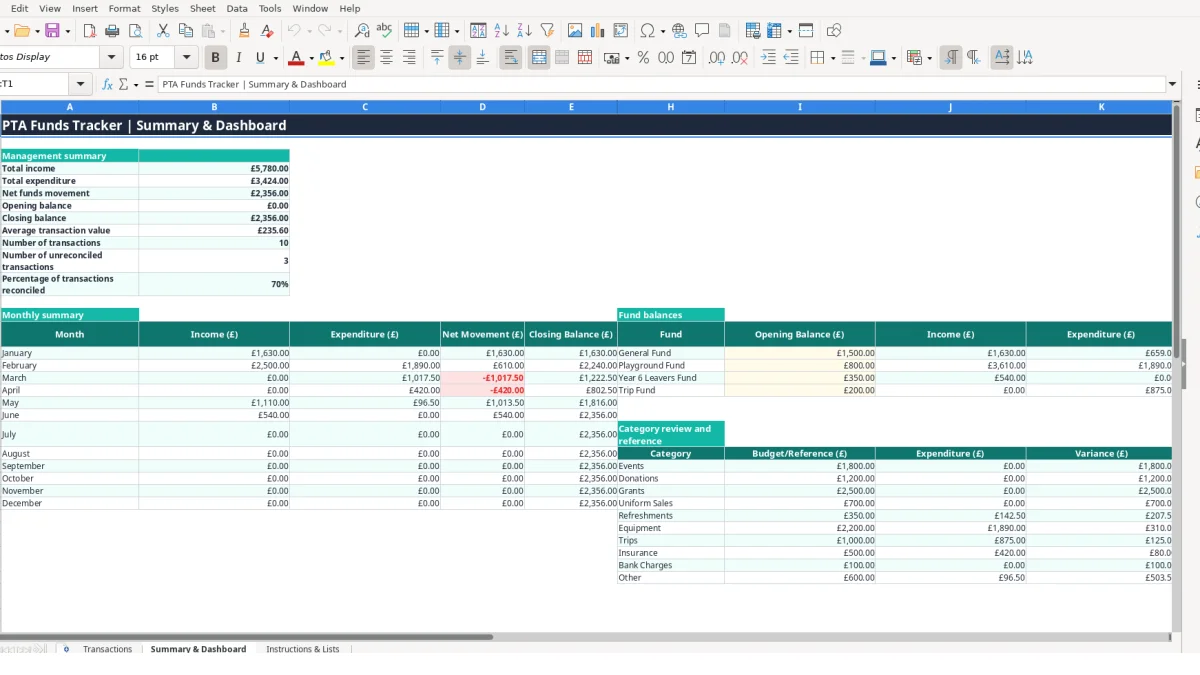Select column header B
The image size is (1200, 675).
[x=214, y=107]
